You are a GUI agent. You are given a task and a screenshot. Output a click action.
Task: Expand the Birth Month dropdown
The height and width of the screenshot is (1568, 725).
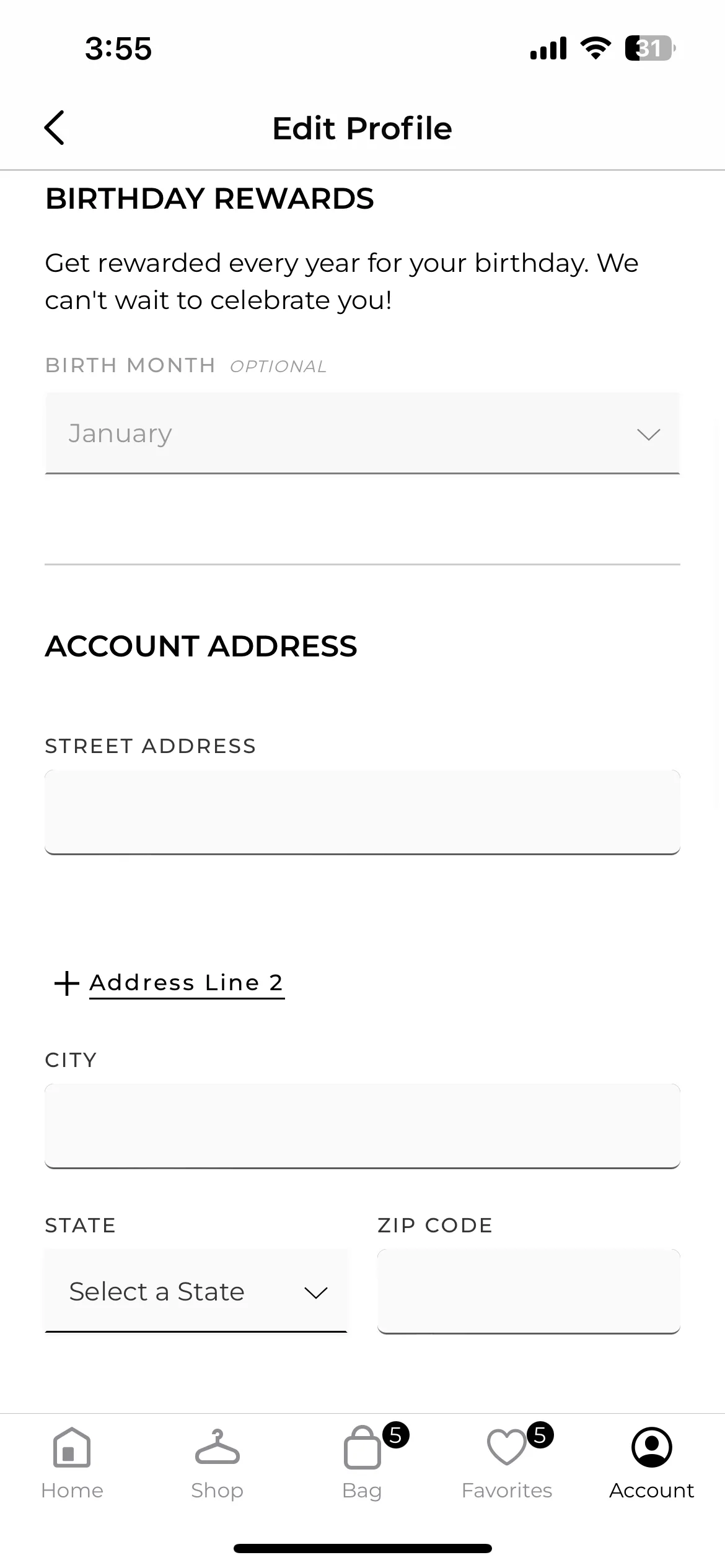(x=362, y=433)
